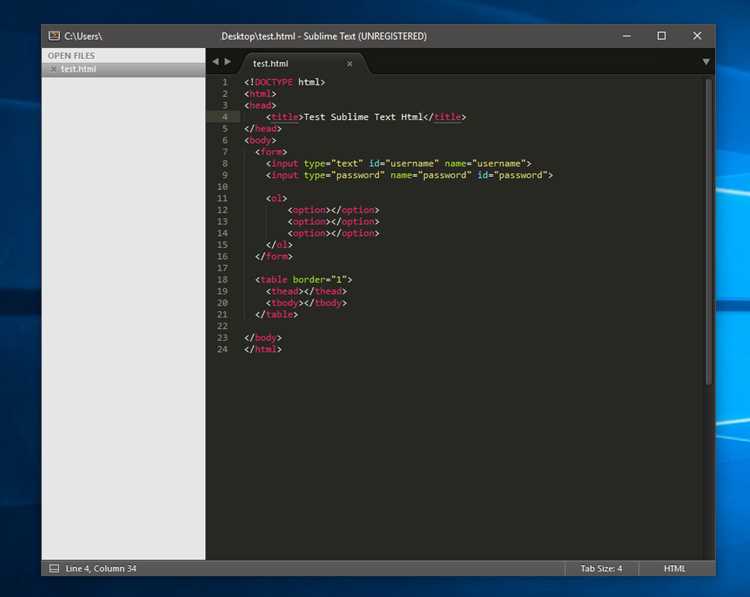Viewport: 750px width, 597px height.
Task: Close the Sublime Text window
Action: tap(697, 36)
